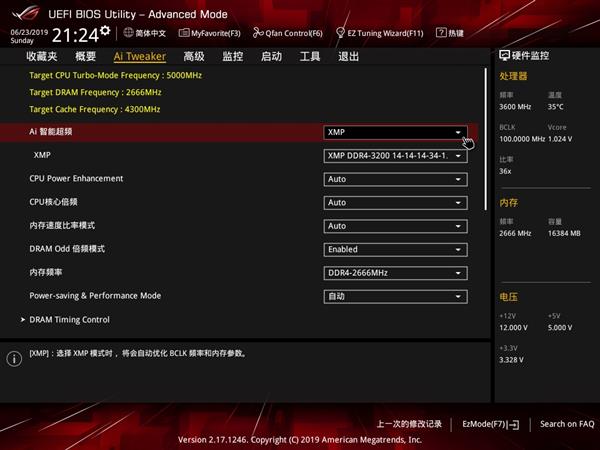
Task: Click the 100.0000 MHz BCLK value
Action: pyautogui.click(x=522, y=139)
